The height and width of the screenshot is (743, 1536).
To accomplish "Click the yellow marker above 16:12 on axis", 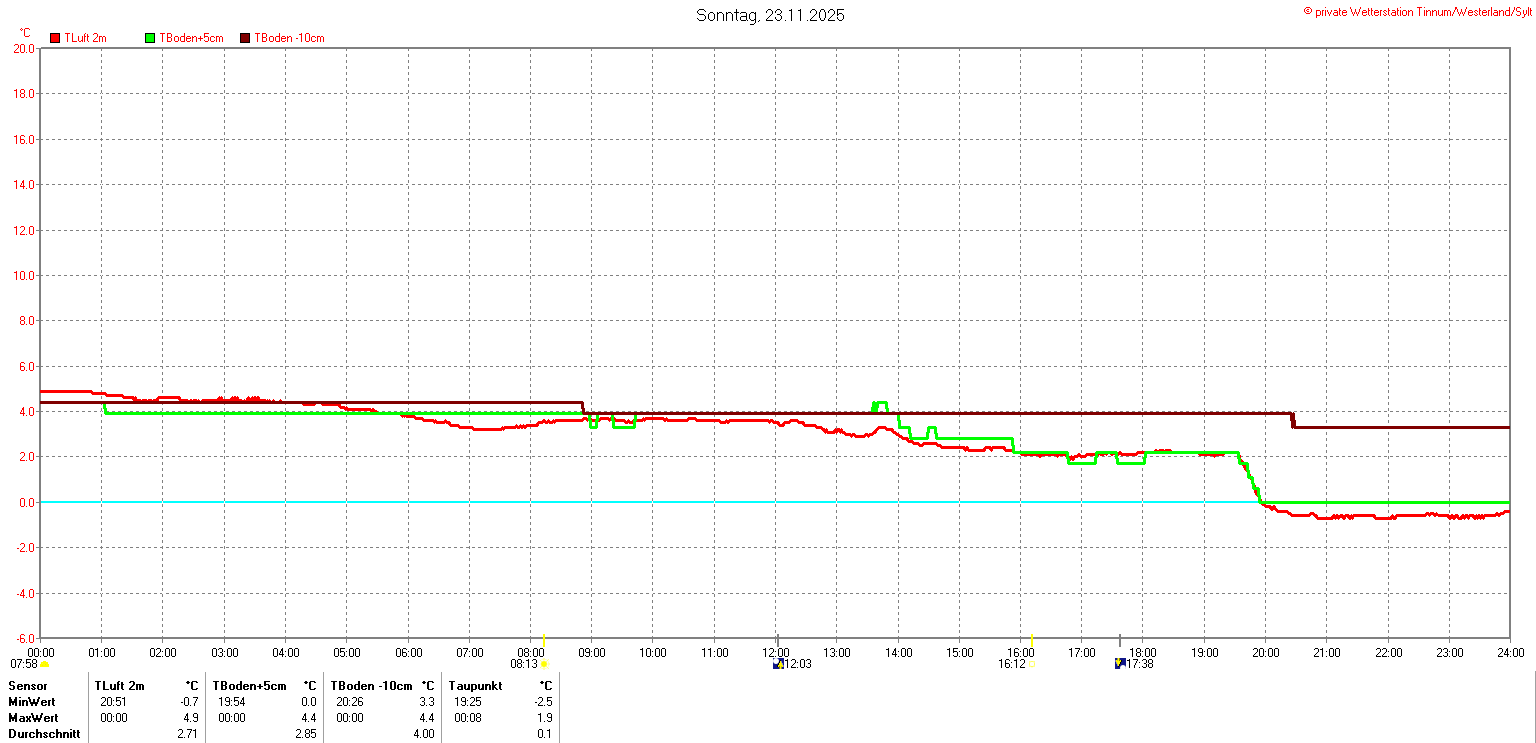I will click(1032, 639).
